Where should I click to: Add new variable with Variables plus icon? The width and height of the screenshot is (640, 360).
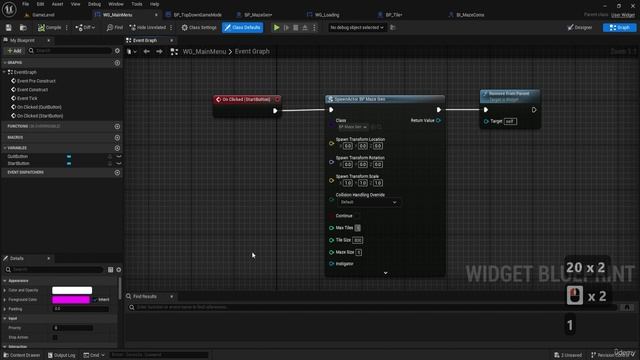pyautogui.click(x=117, y=148)
